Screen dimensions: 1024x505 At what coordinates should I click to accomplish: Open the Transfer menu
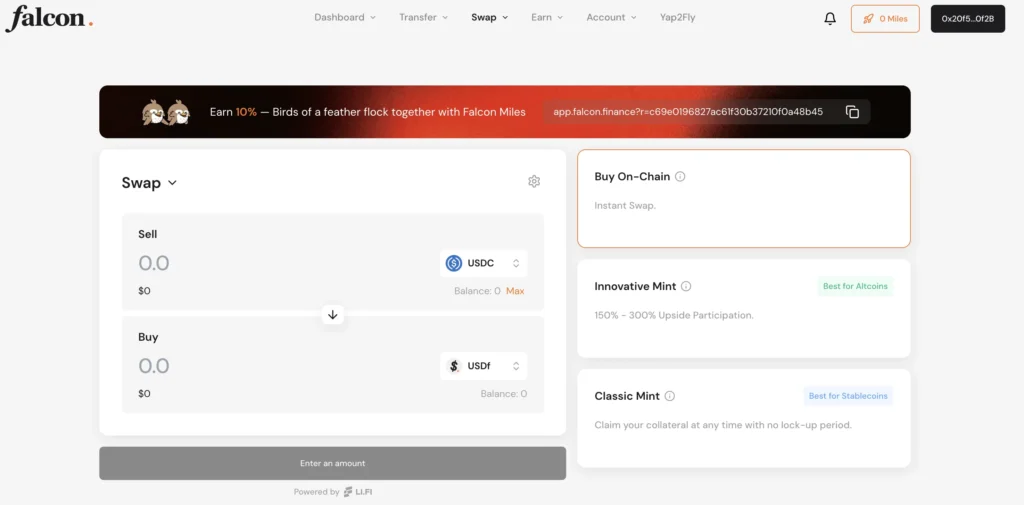tap(423, 18)
